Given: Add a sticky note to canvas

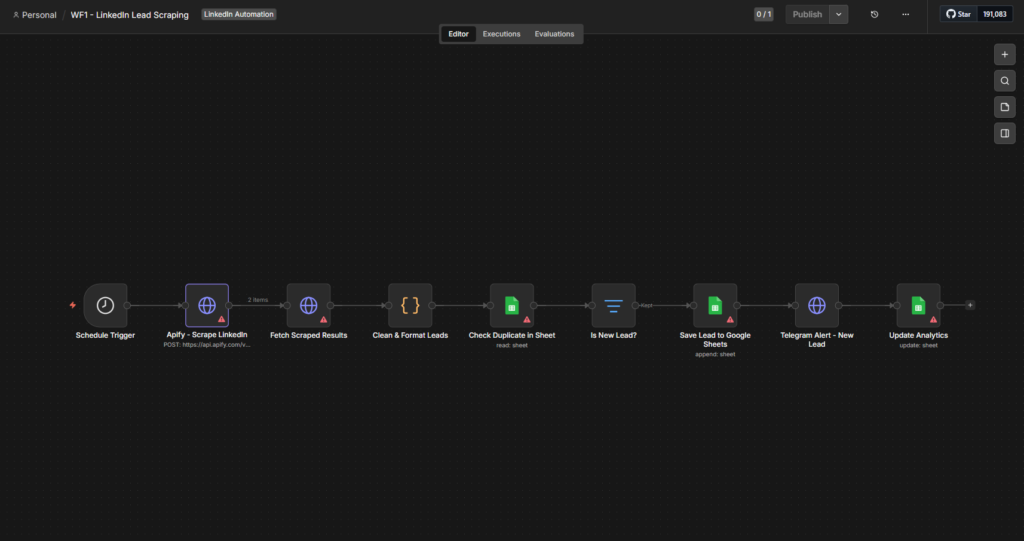Looking at the screenshot, I should (x=1005, y=107).
